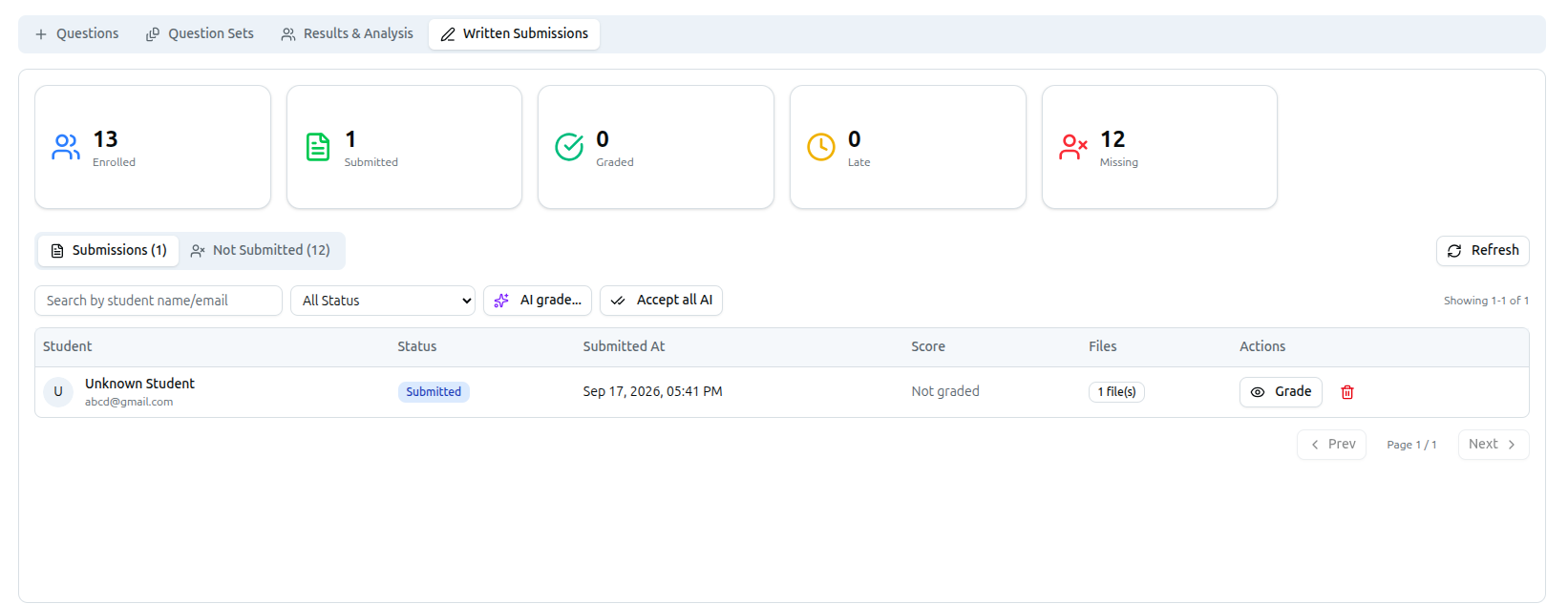This screenshot has width=1568, height=604.
Task: Click the Graded checkmark circle icon
Action: coord(569,147)
